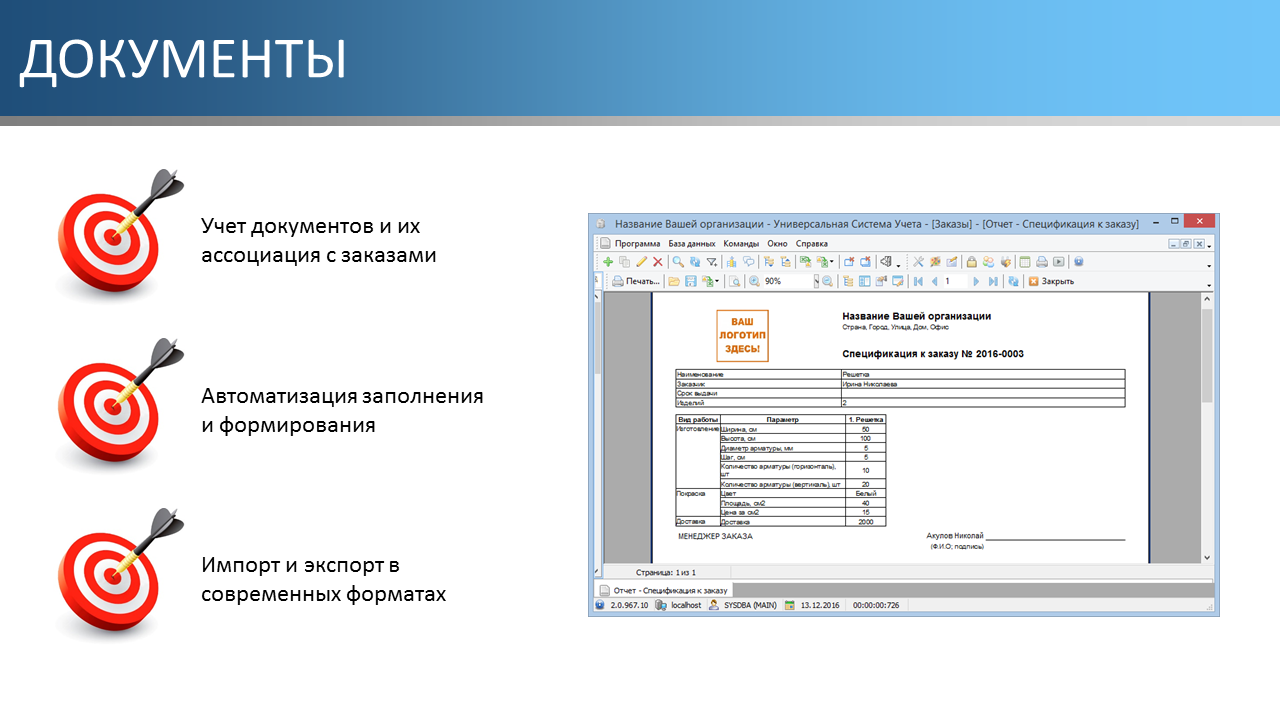
Task: Click the Закрыть button
Action: pos(1051,282)
